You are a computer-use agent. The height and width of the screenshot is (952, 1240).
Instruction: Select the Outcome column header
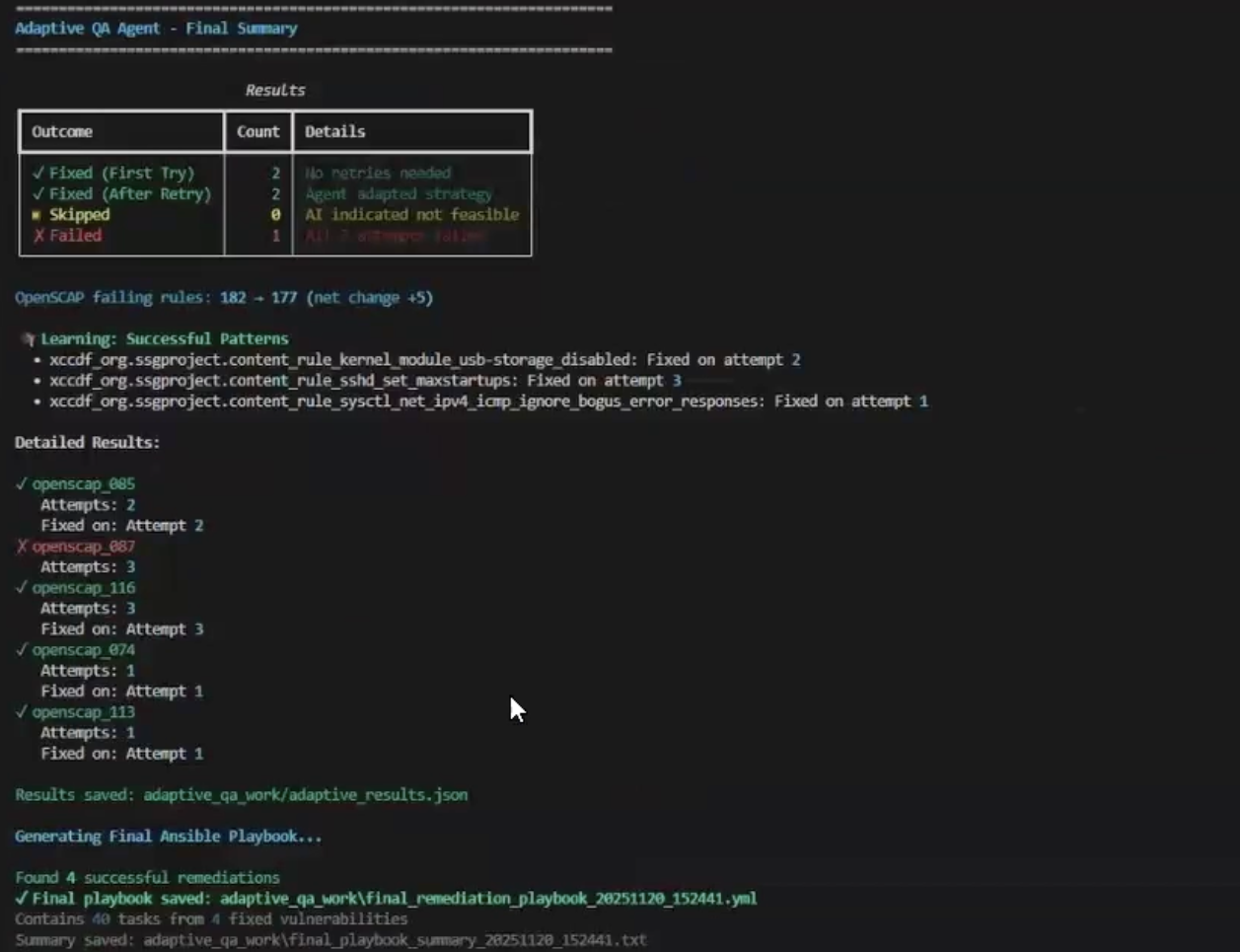tap(60, 131)
